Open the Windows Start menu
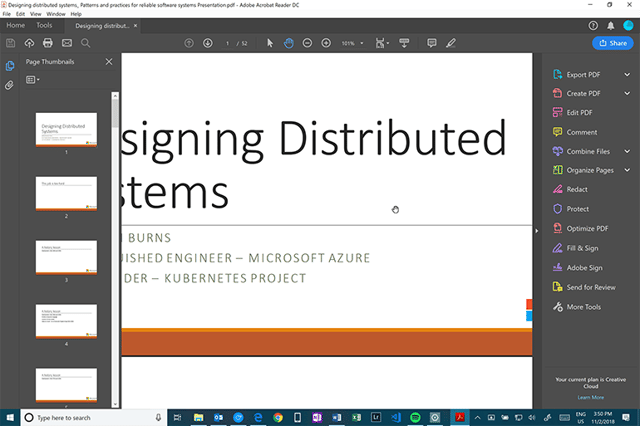 point(10,417)
